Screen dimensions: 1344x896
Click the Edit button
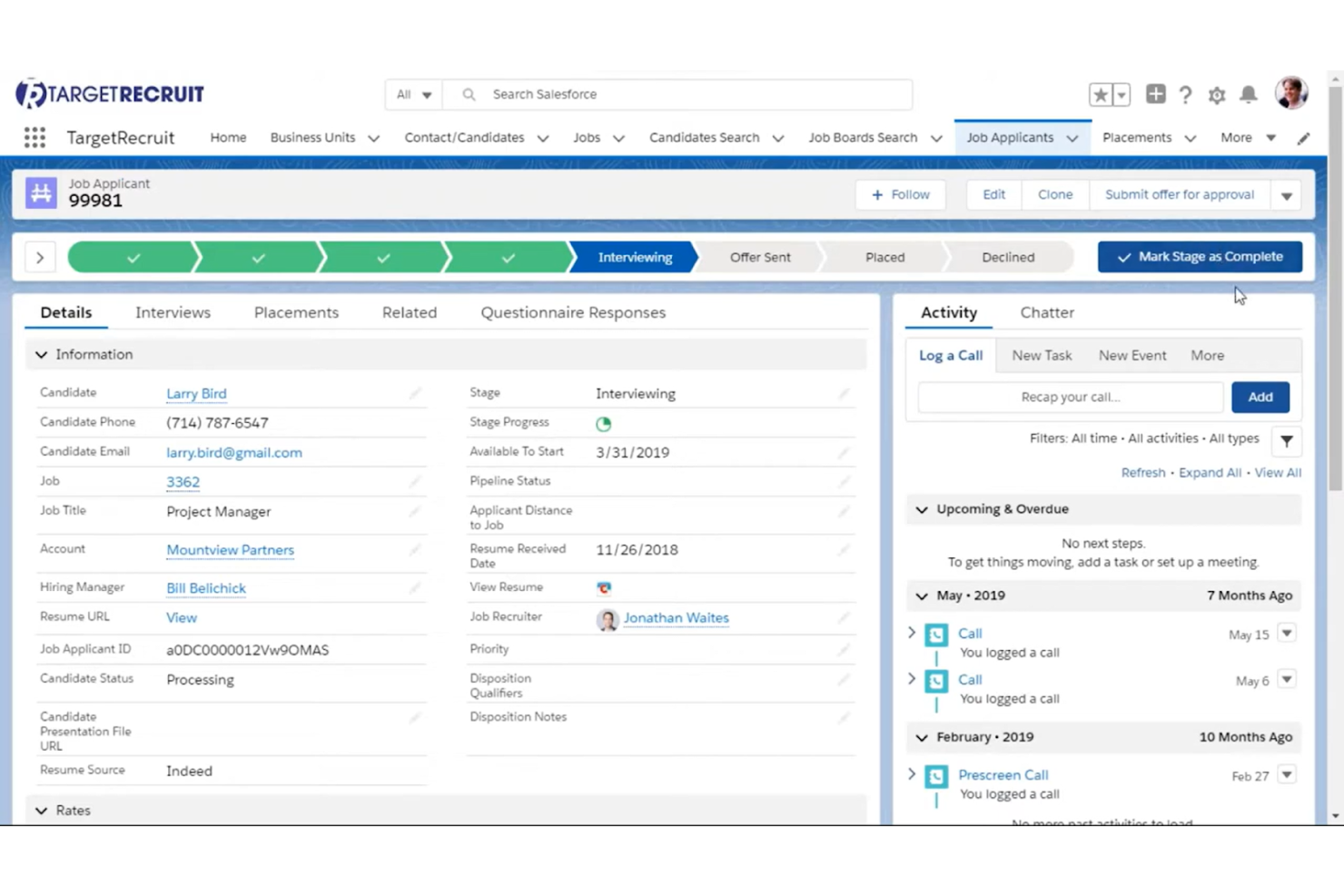tap(993, 194)
